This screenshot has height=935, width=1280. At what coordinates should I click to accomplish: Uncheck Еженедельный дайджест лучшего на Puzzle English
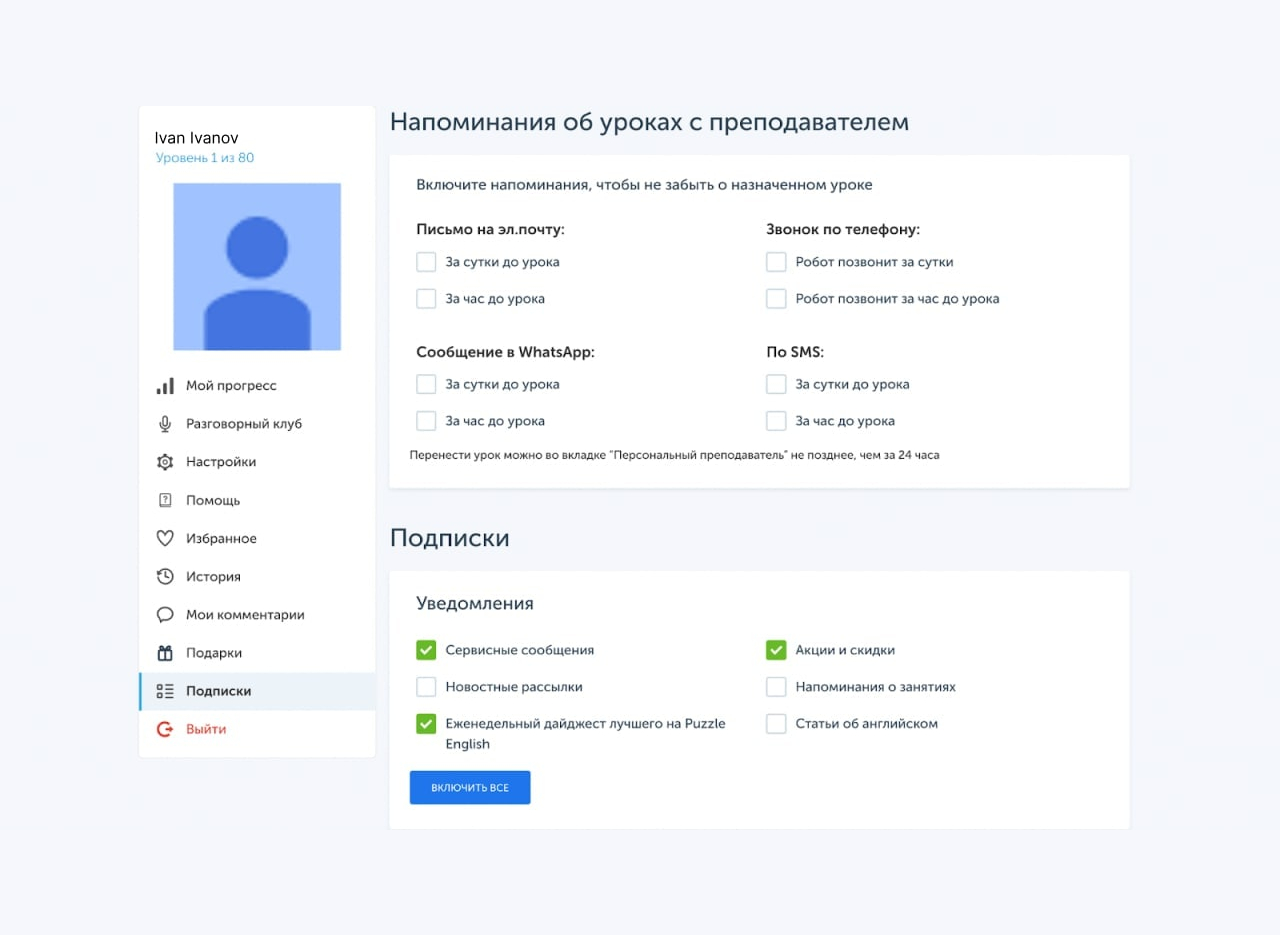click(426, 723)
